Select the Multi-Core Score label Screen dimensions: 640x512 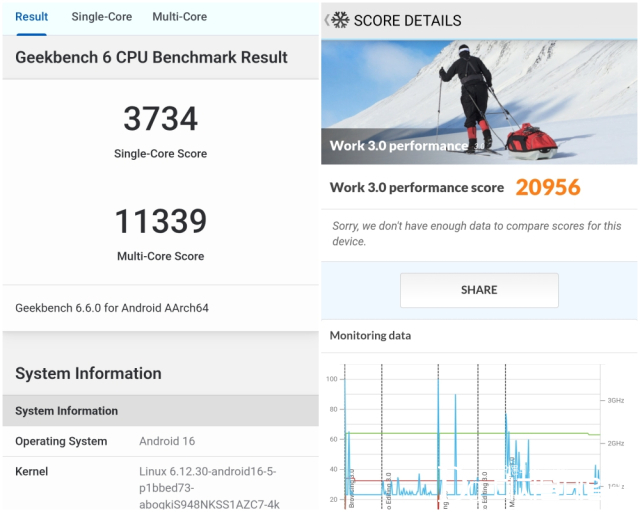click(x=160, y=256)
